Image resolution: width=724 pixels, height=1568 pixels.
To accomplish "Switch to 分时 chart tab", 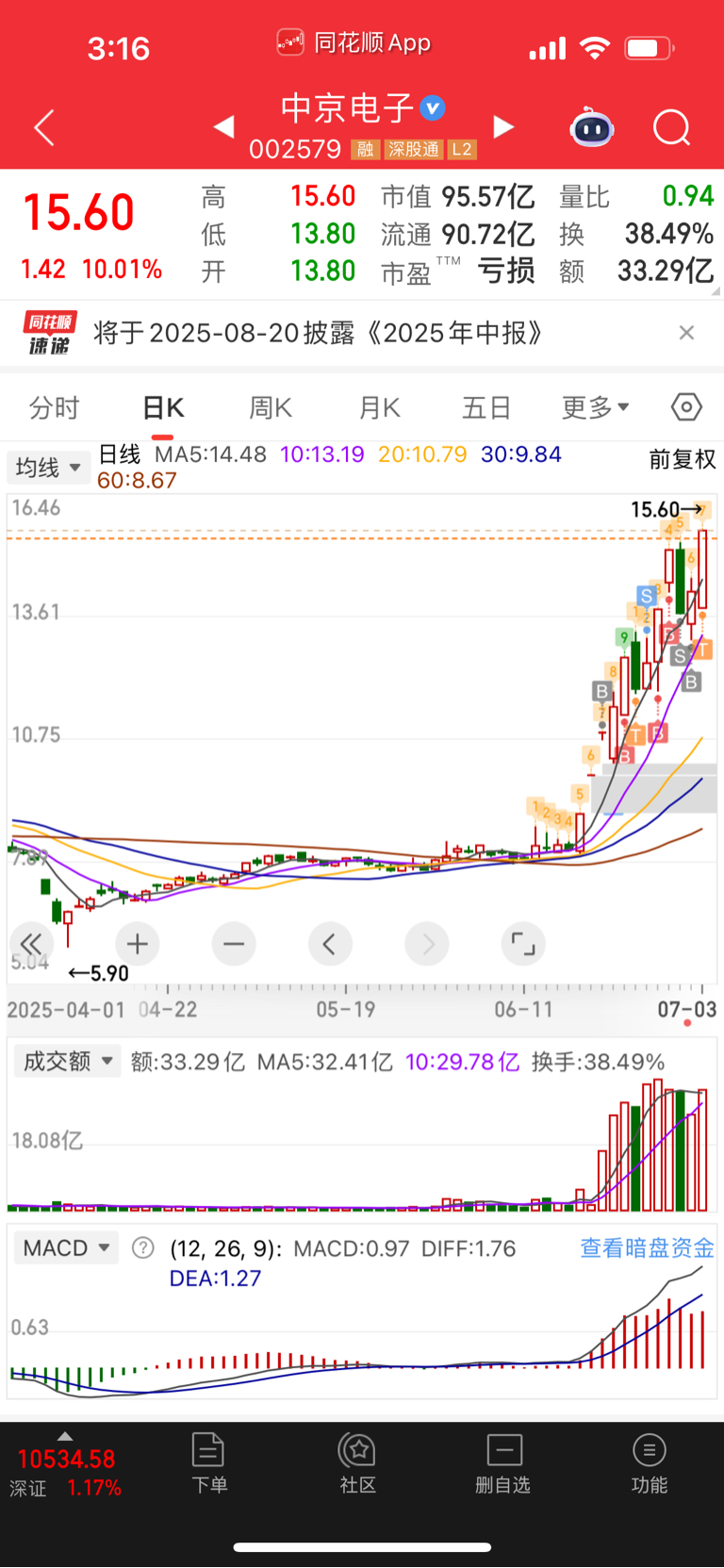I will coord(55,407).
